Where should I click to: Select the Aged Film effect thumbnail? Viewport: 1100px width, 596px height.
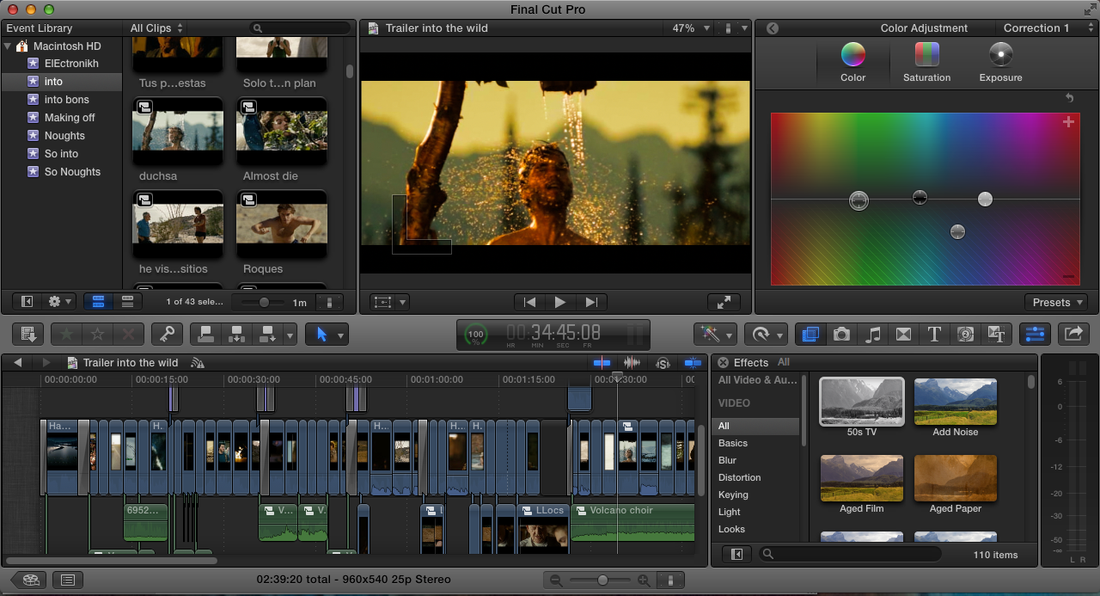(x=861, y=478)
